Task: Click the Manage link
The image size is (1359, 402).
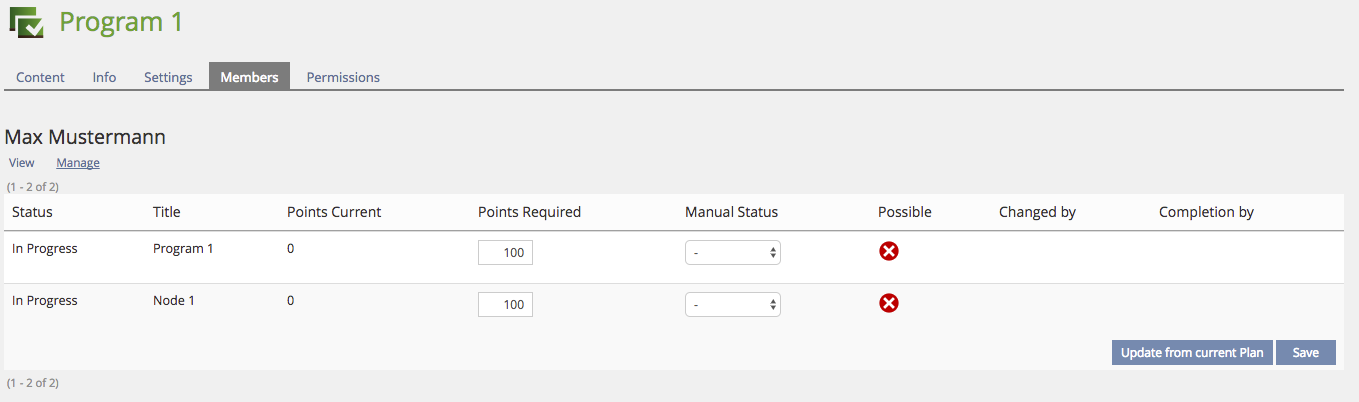Action: point(78,163)
